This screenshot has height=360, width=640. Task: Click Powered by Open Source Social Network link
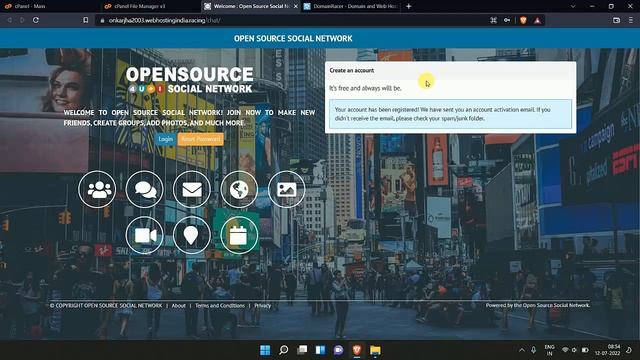538,305
